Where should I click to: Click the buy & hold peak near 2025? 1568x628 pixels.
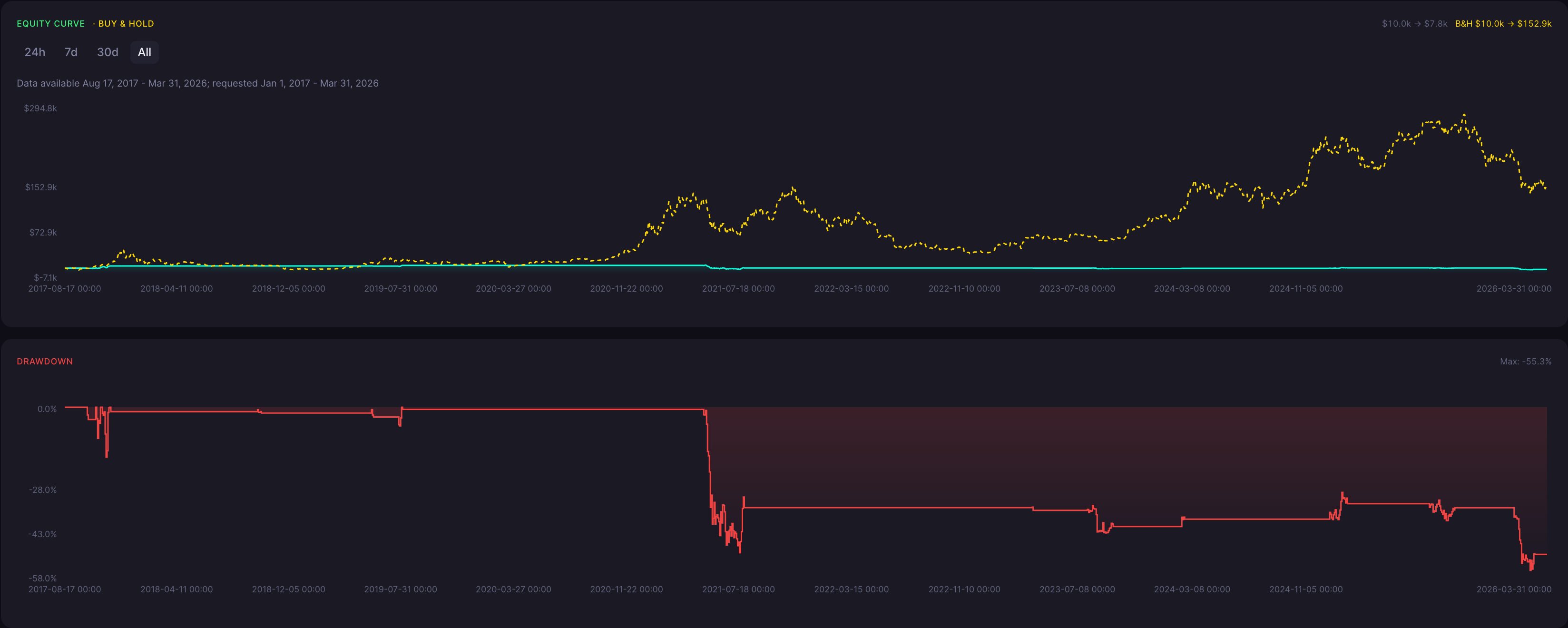pyautogui.click(x=1464, y=114)
